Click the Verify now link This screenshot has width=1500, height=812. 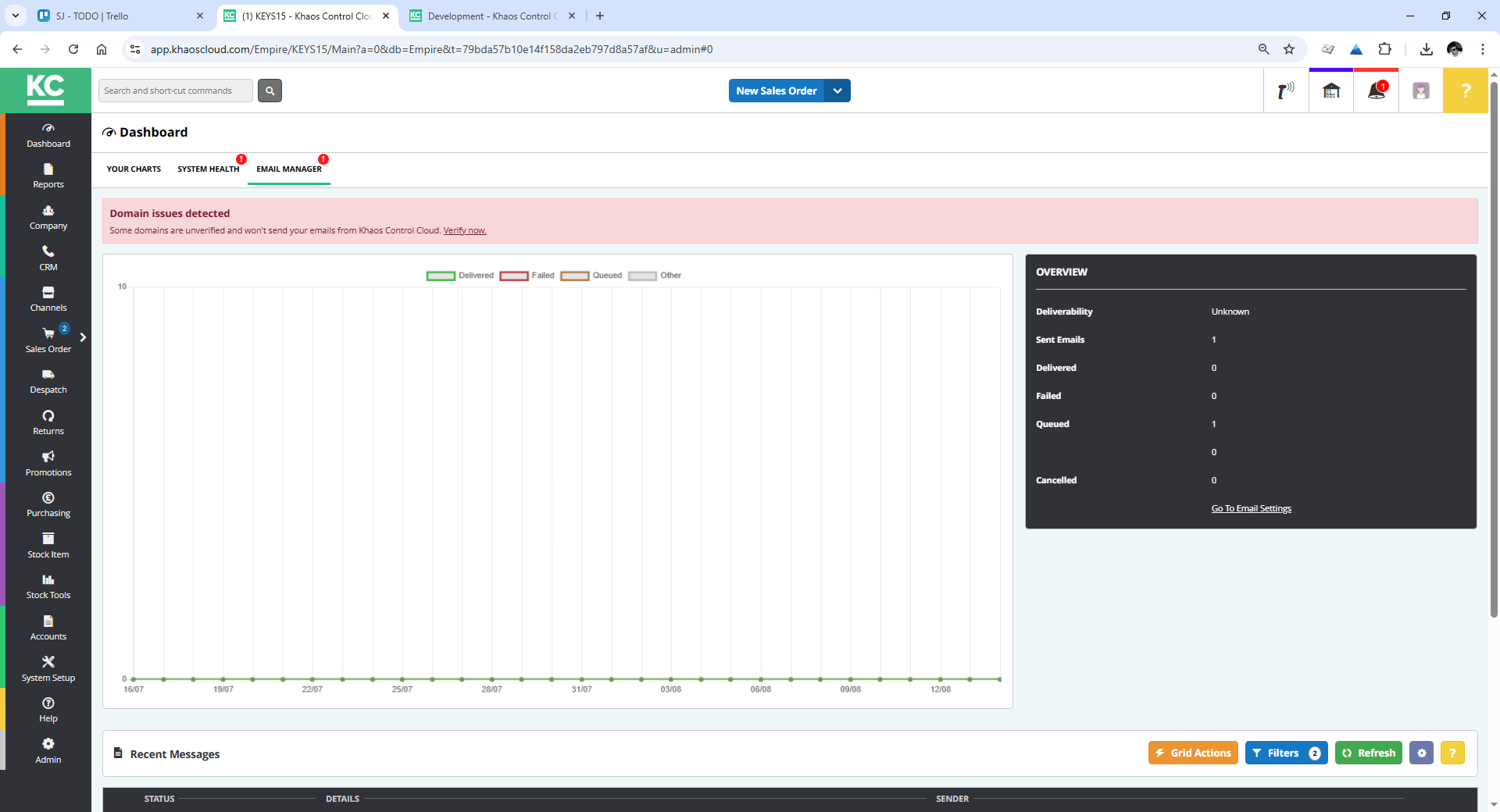[465, 230]
